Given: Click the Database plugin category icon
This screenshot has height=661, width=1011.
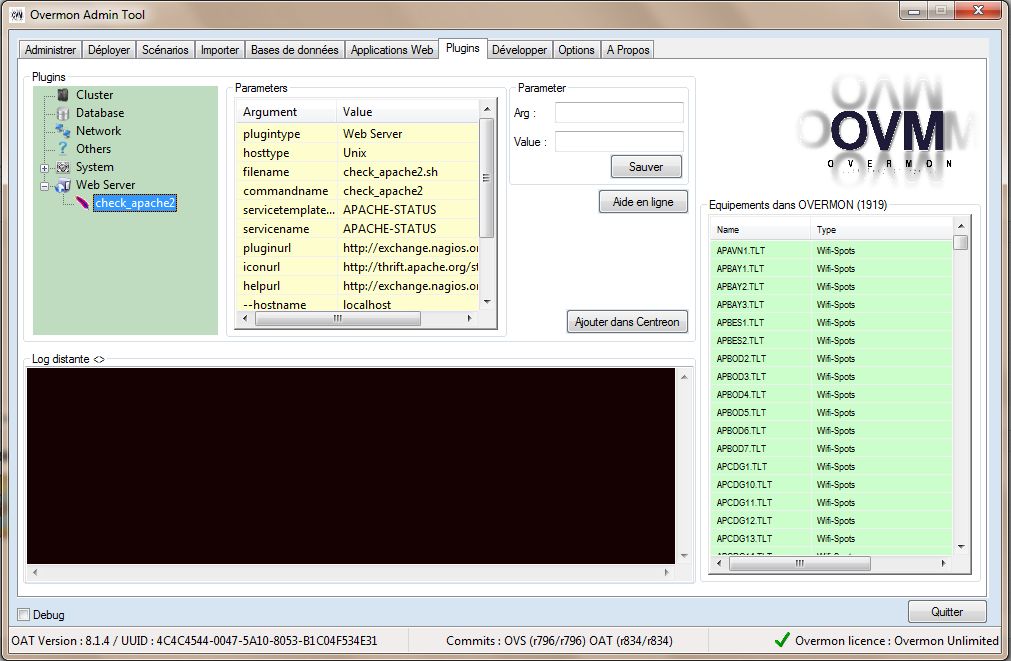Looking at the screenshot, I should coord(63,113).
